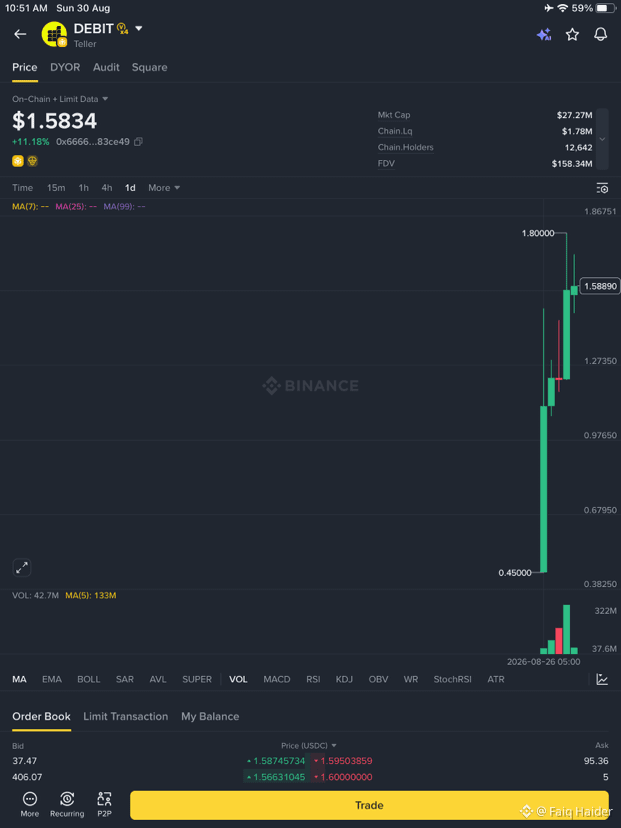
Task: Toggle SAR indicator
Action: pyautogui.click(x=125, y=680)
